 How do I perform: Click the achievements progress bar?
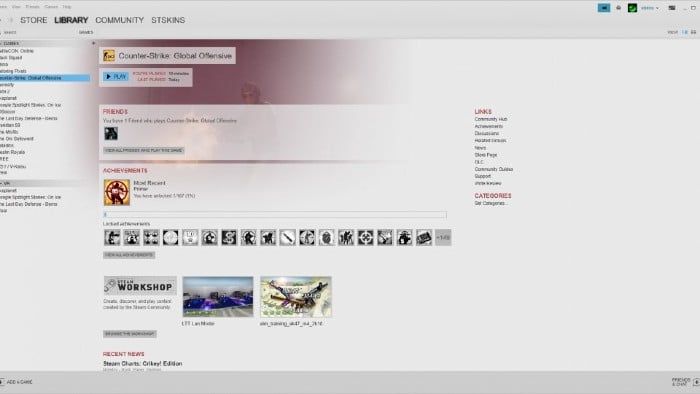click(275, 215)
